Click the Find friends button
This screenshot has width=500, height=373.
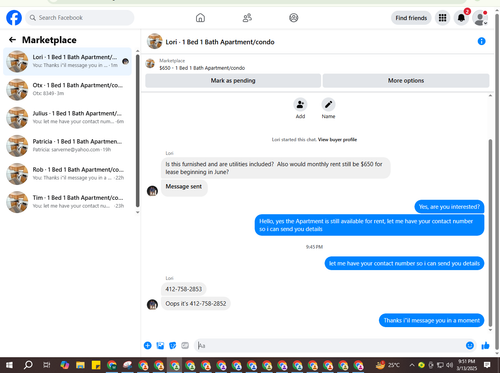pos(411,18)
